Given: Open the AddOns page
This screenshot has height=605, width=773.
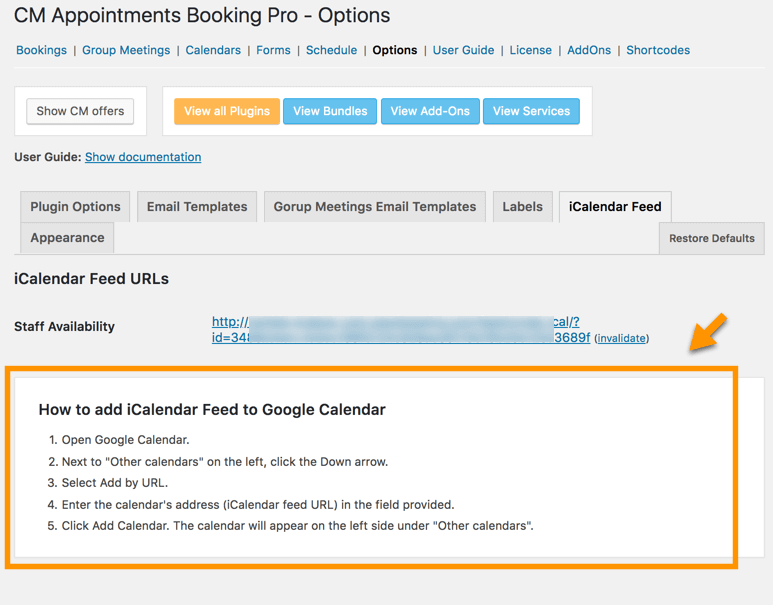Looking at the screenshot, I should [589, 50].
